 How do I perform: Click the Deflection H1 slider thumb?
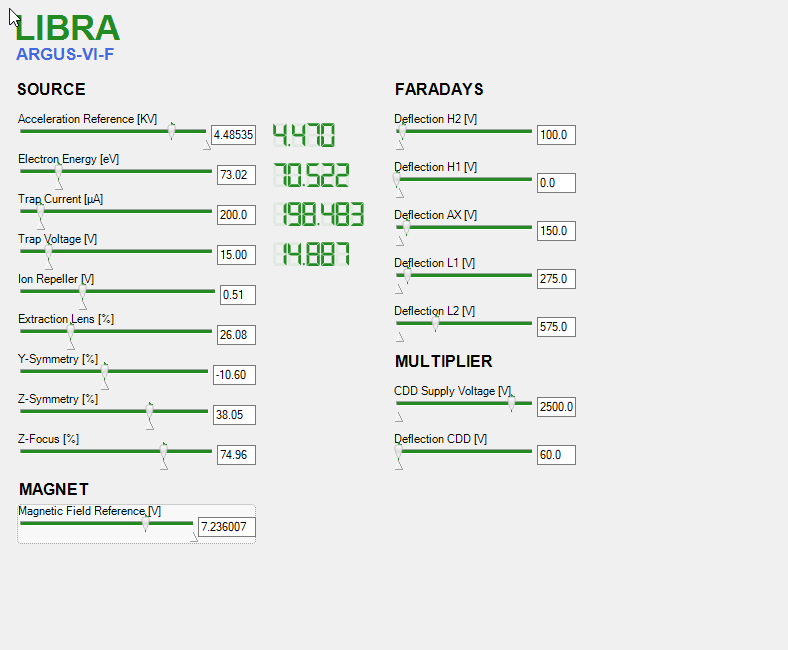(x=397, y=179)
